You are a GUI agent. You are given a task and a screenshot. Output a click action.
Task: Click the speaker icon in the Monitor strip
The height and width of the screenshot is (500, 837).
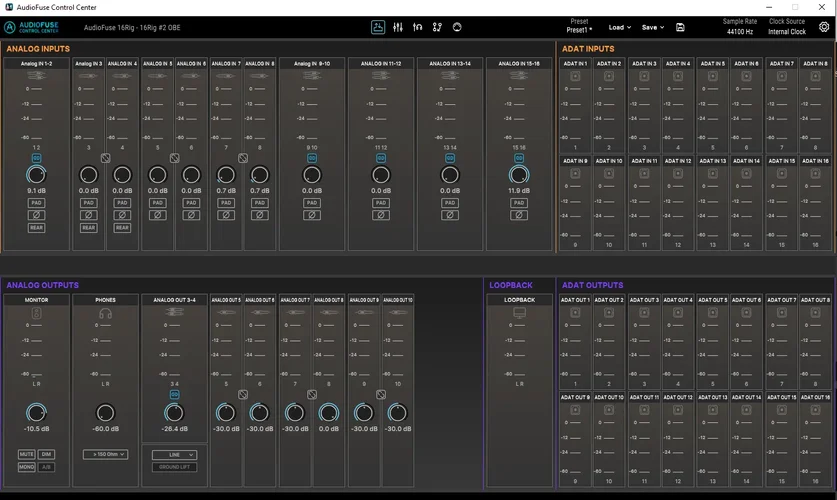[36, 315]
